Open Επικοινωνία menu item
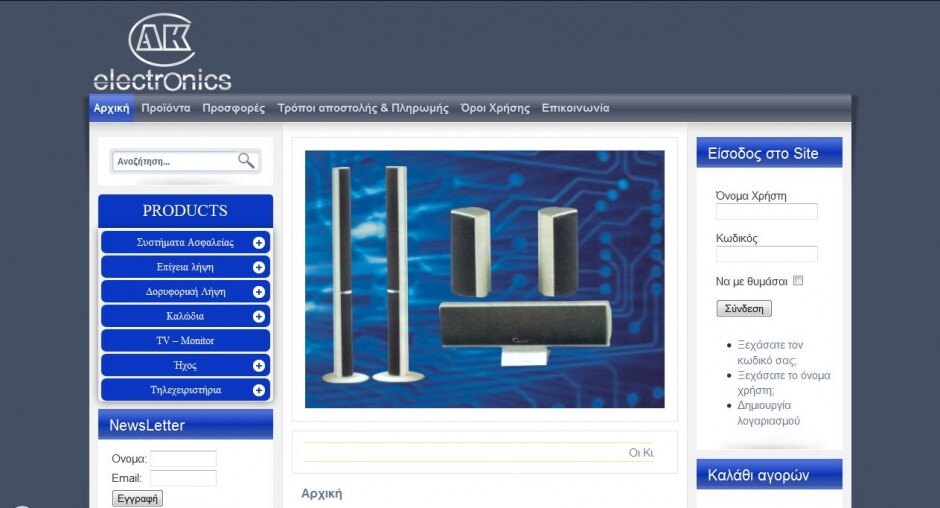The width and height of the screenshot is (940, 508). coord(576,108)
